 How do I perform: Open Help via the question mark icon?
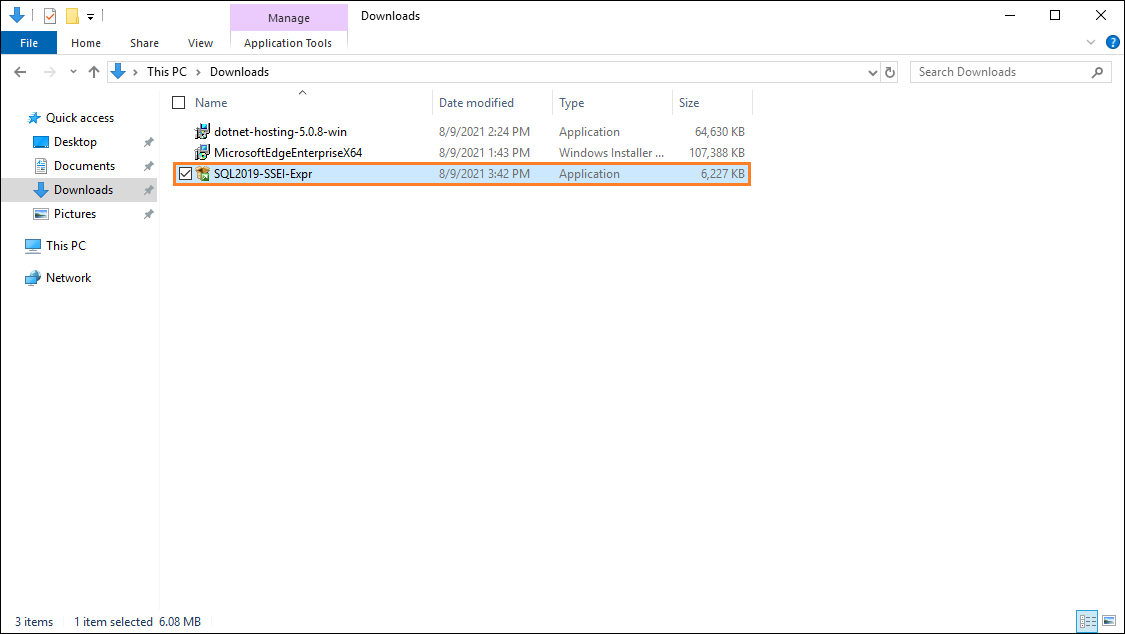tap(1113, 42)
